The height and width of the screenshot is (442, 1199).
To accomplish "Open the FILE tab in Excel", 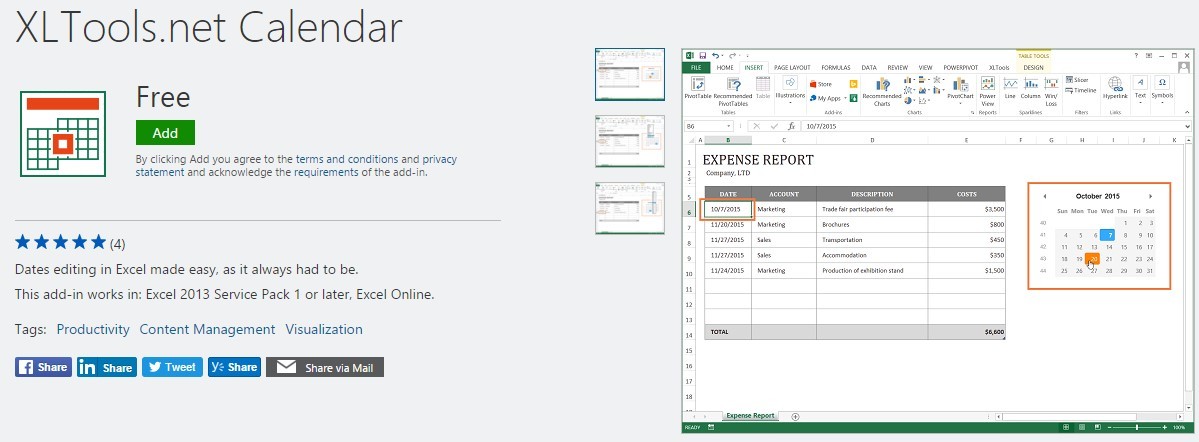I will pyautogui.click(x=696, y=67).
